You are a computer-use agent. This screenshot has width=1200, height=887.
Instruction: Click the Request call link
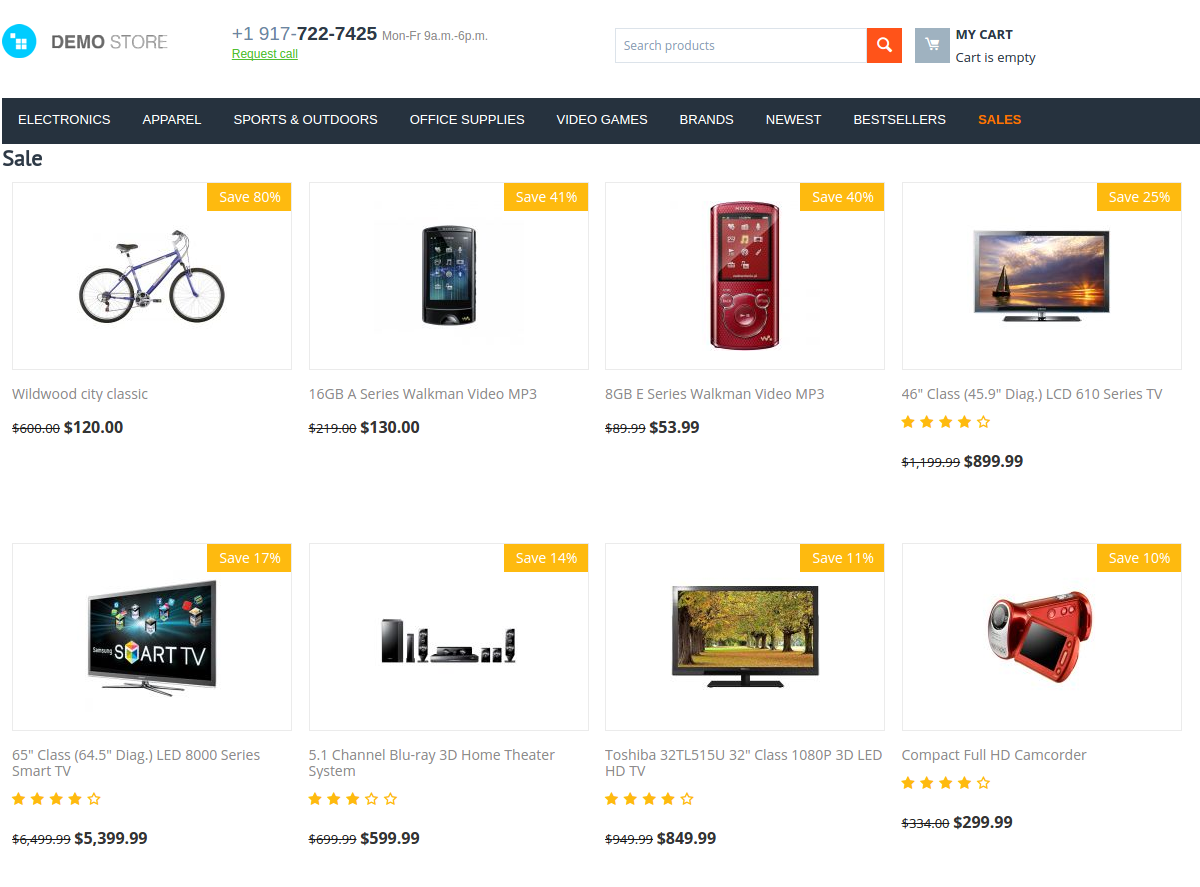[265, 54]
